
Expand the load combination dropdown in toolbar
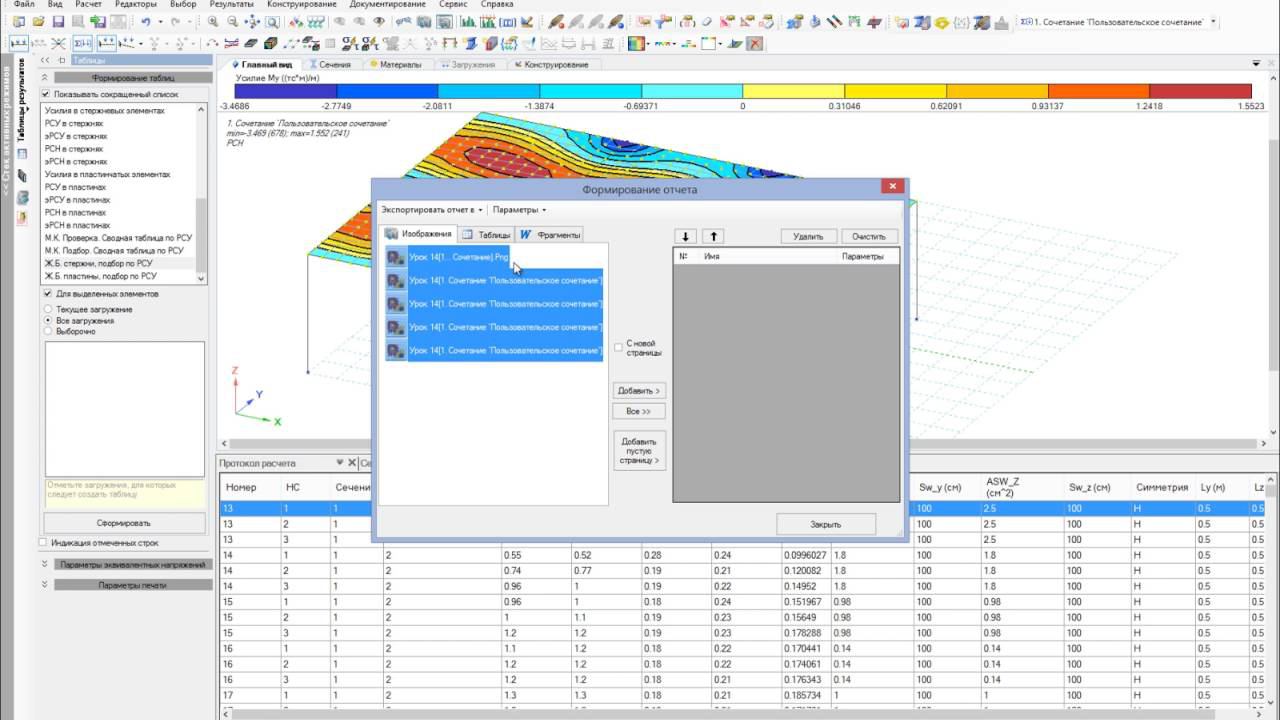[x=1214, y=21]
